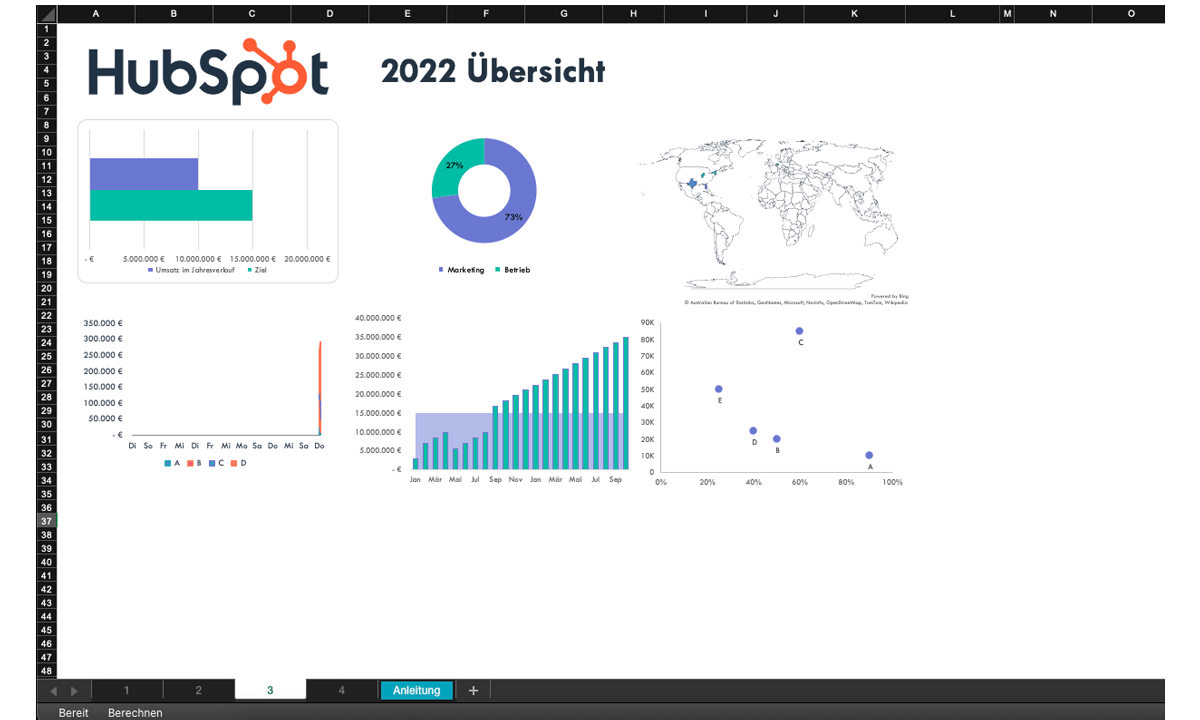Select row header 48
Viewport: 1200px width, 720px height.
click(x=47, y=671)
